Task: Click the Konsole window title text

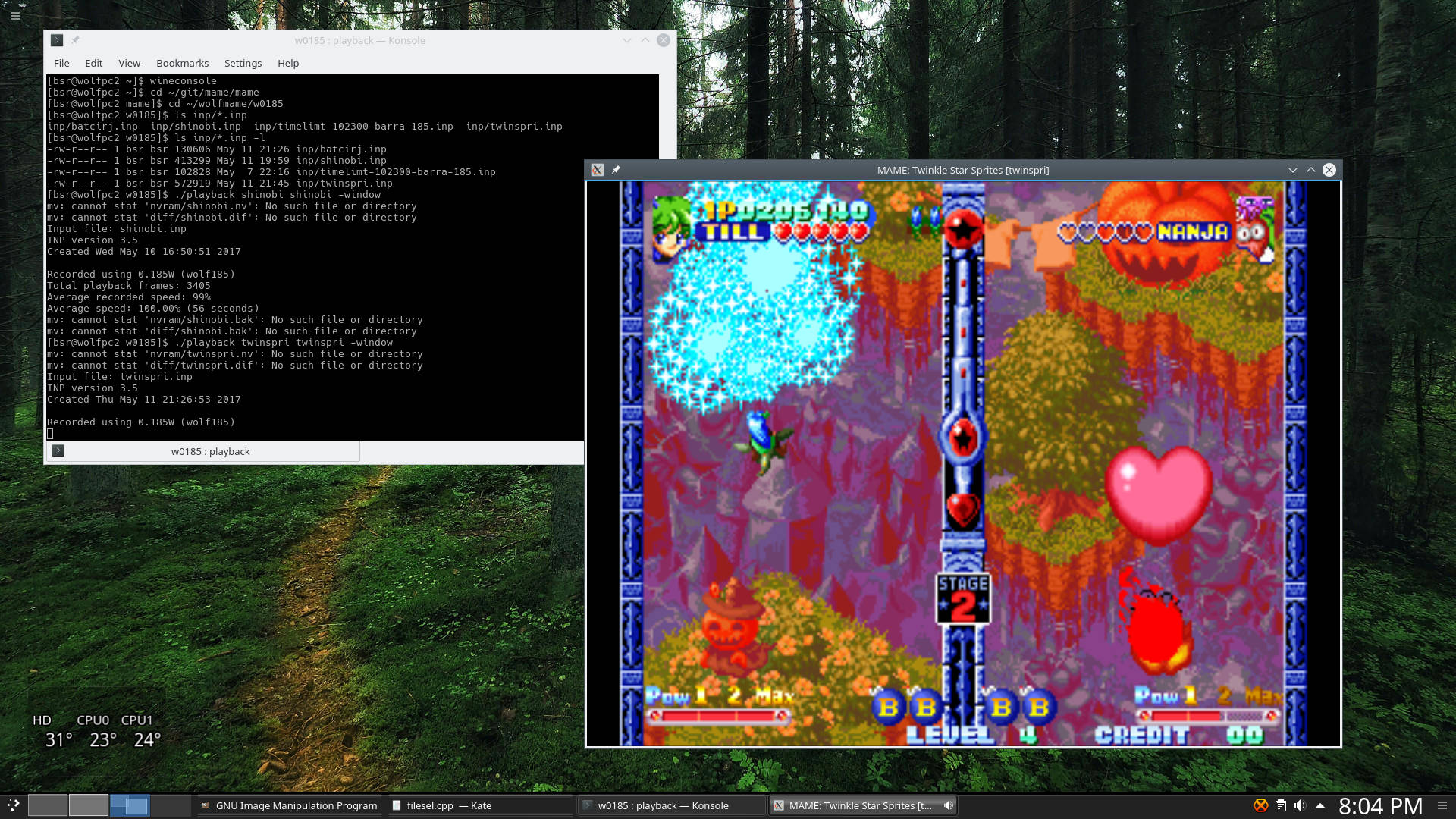Action: (x=359, y=40)
